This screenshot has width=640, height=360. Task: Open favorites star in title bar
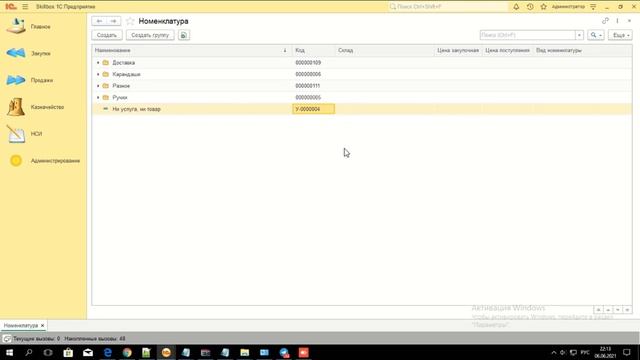click(x=543, y=7)
